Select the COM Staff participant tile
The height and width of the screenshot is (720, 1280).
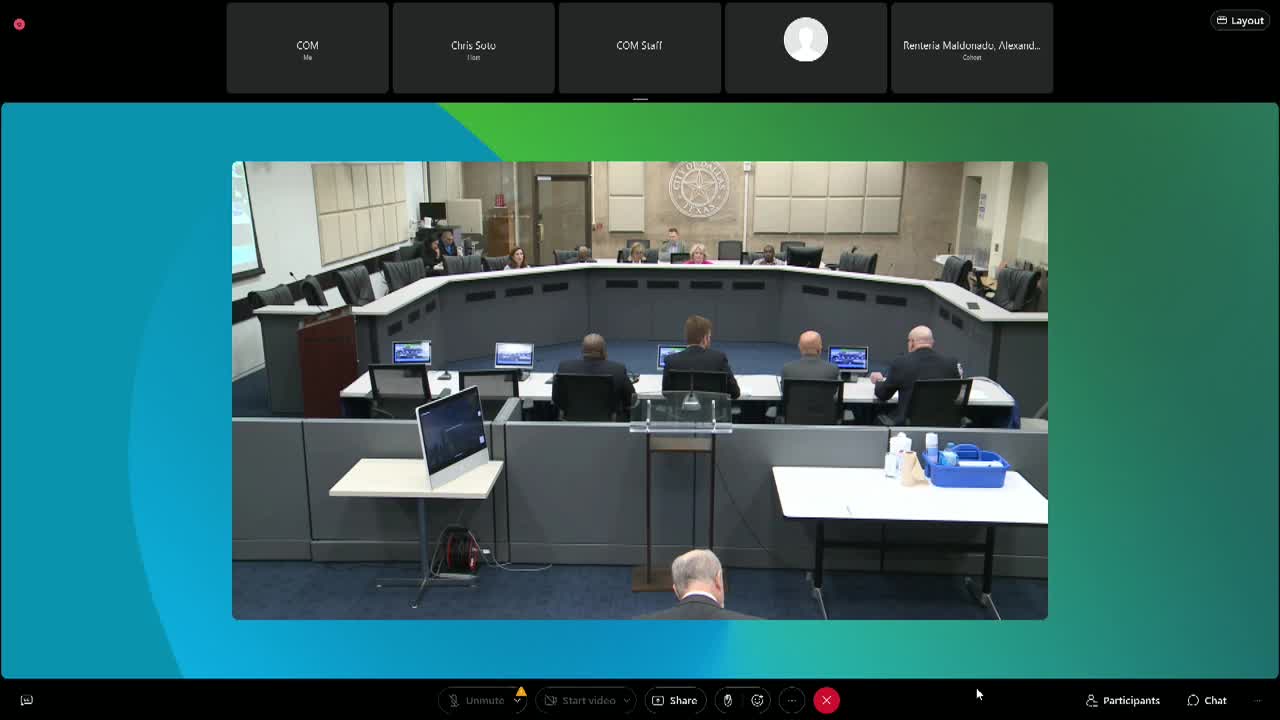pos(639,48)
